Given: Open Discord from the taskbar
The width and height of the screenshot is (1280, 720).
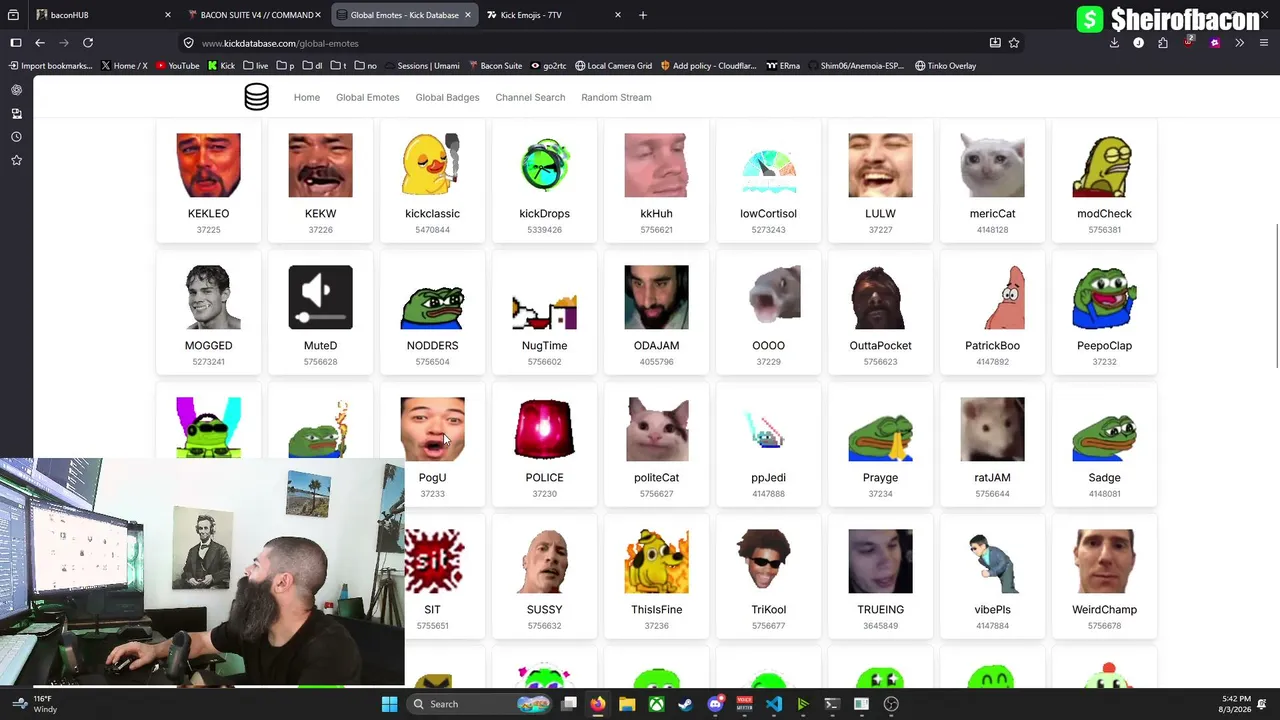Looking at the screenshot, I should [715, 704].
